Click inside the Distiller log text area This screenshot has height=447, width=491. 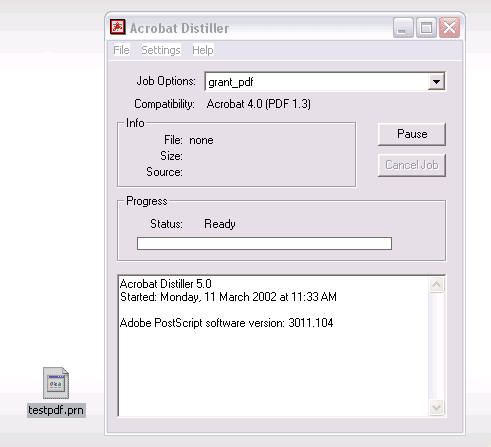pyautogui.click(x=273, y=346)
